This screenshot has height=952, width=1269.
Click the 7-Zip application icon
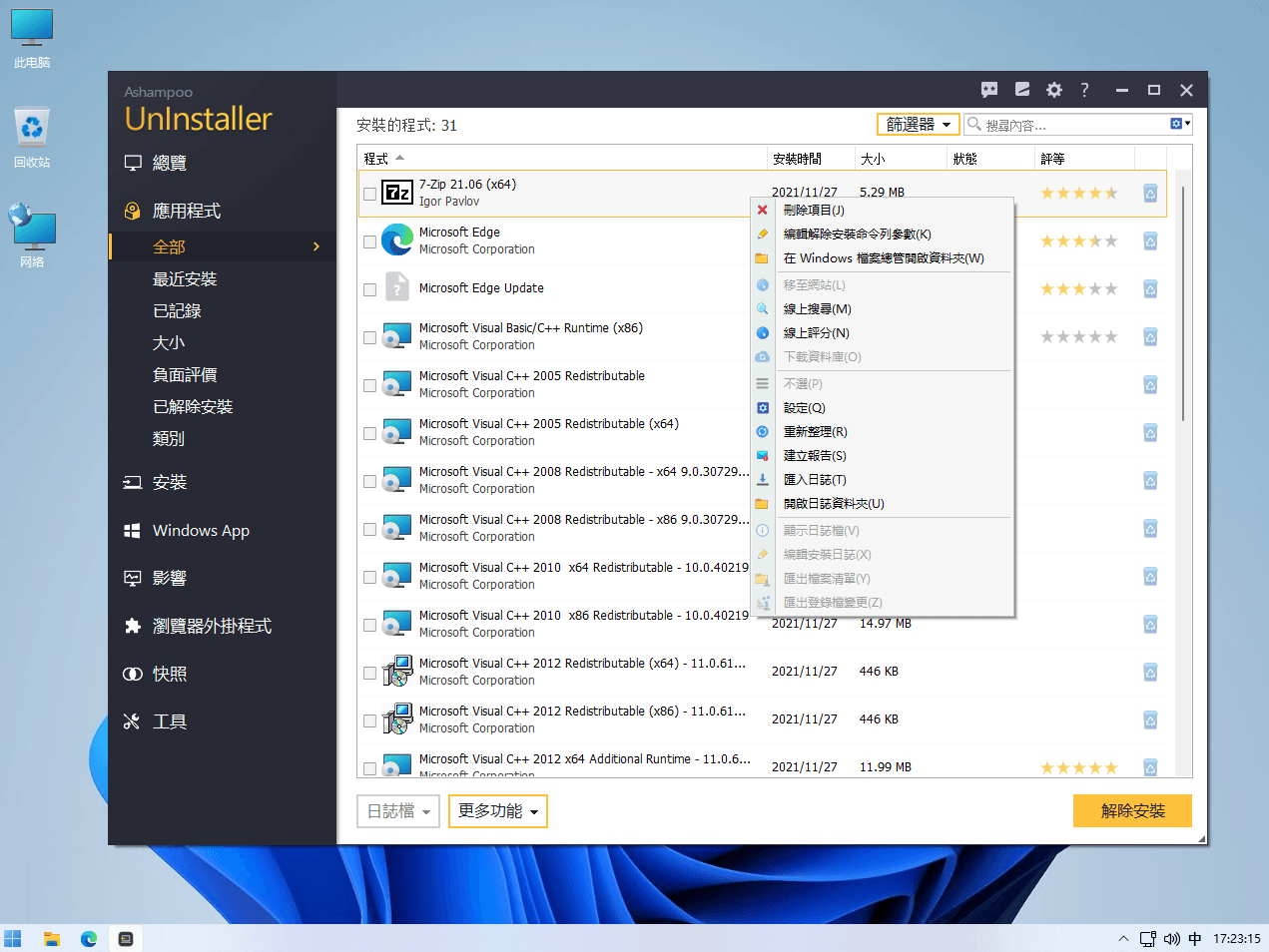click(397, 193)
